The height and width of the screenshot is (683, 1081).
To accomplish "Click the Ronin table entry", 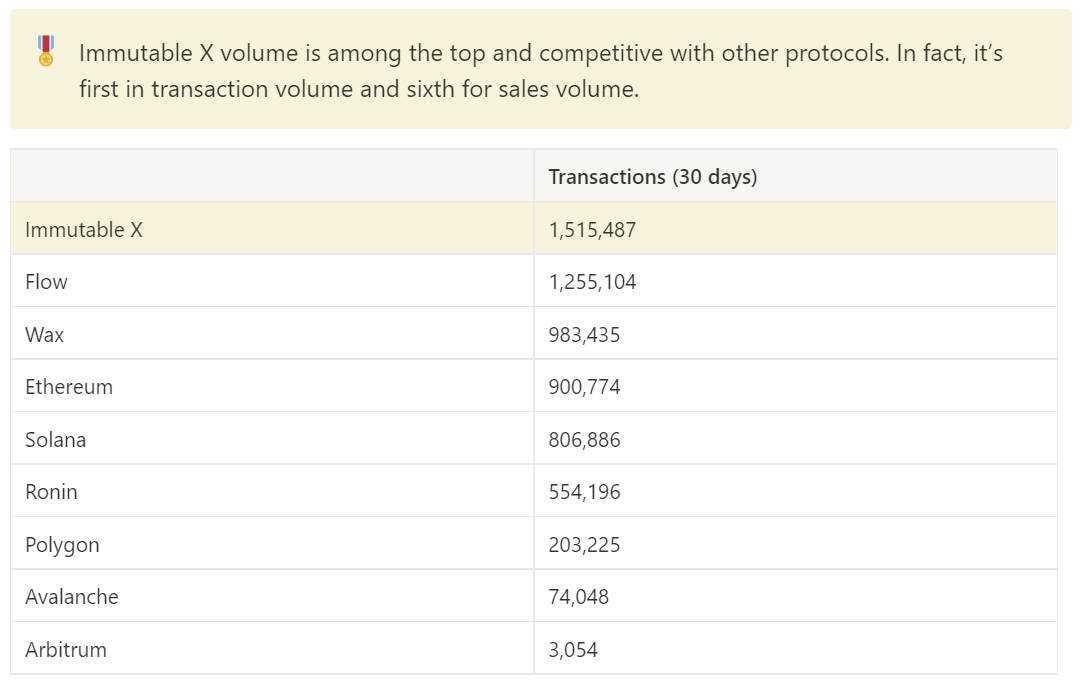I will pyautogui.click(x=51, y=492).
